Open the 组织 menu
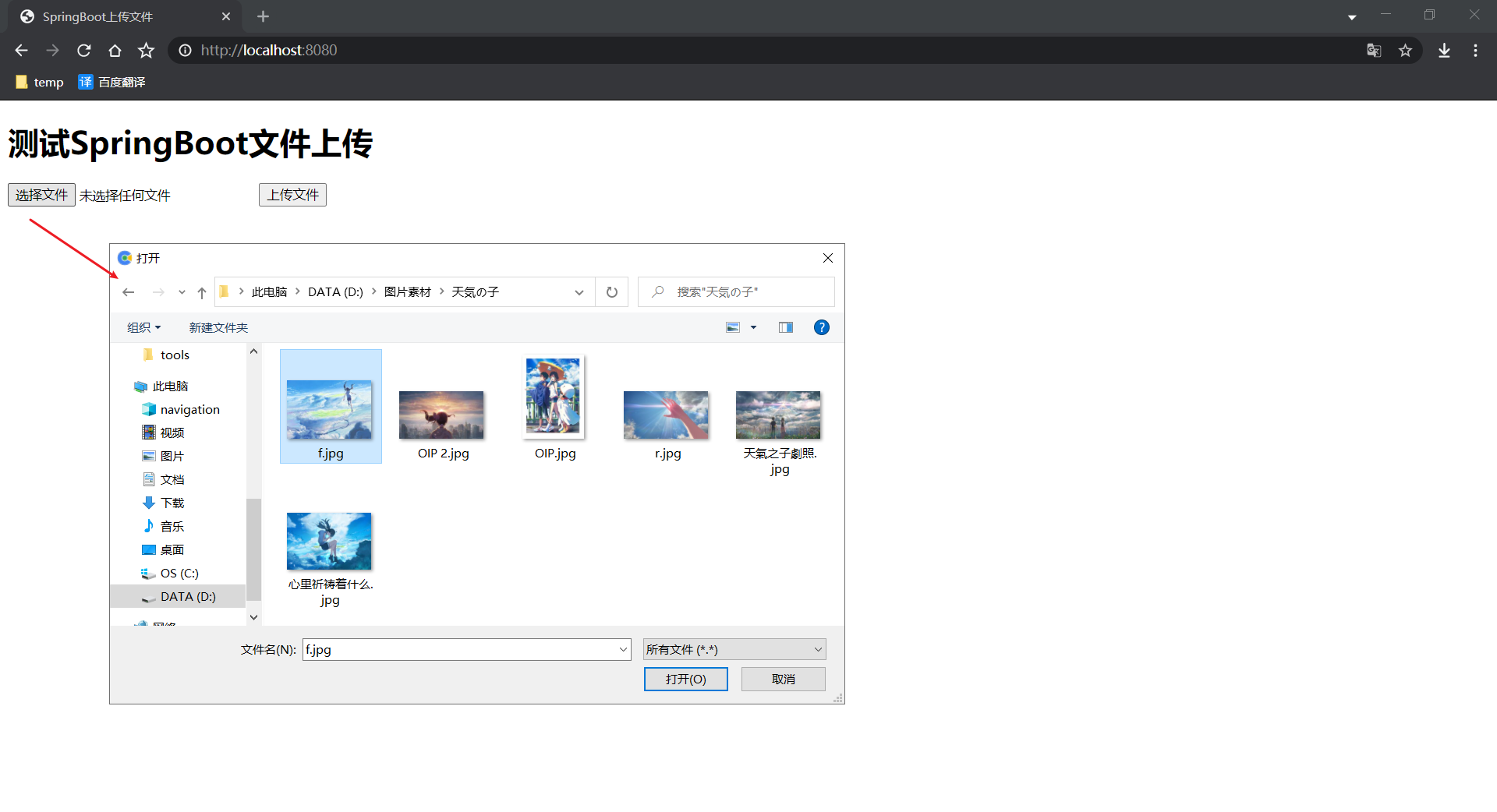The image size is (1497, 812). coord(143,328)
